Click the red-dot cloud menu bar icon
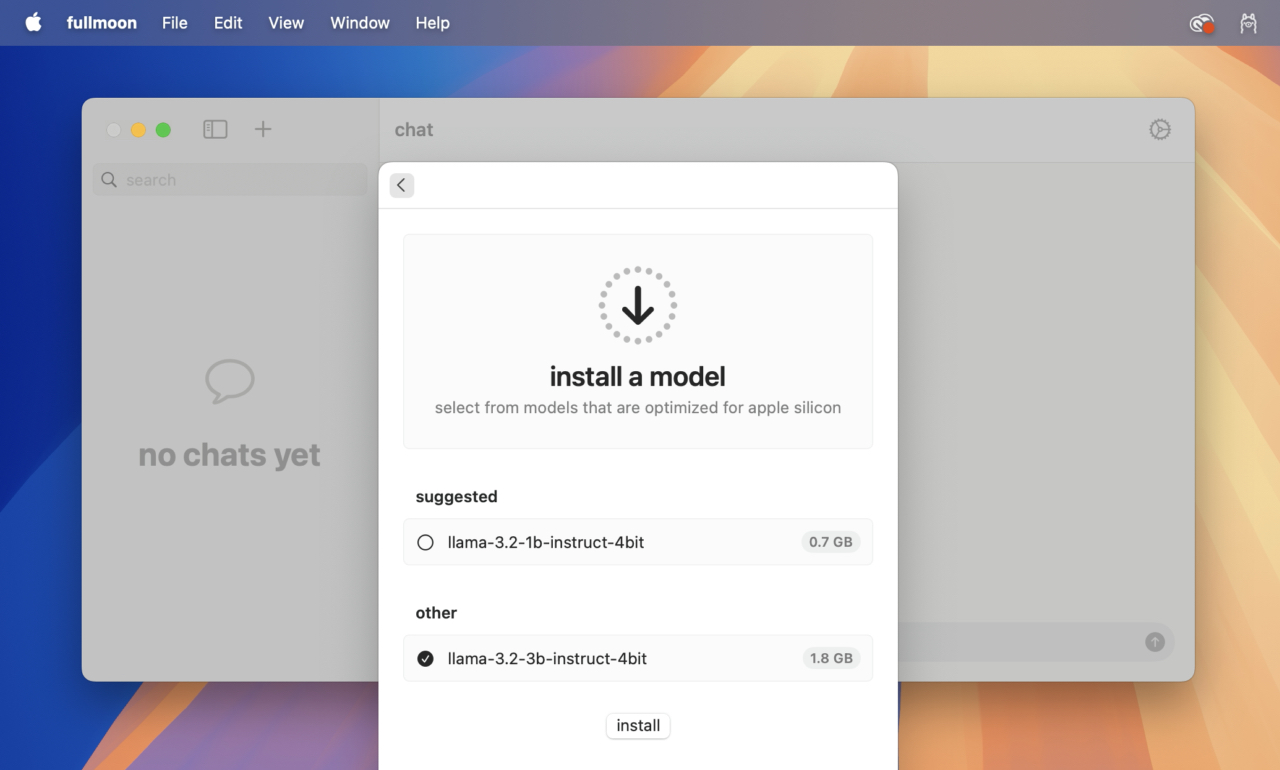 point(1201,23)
